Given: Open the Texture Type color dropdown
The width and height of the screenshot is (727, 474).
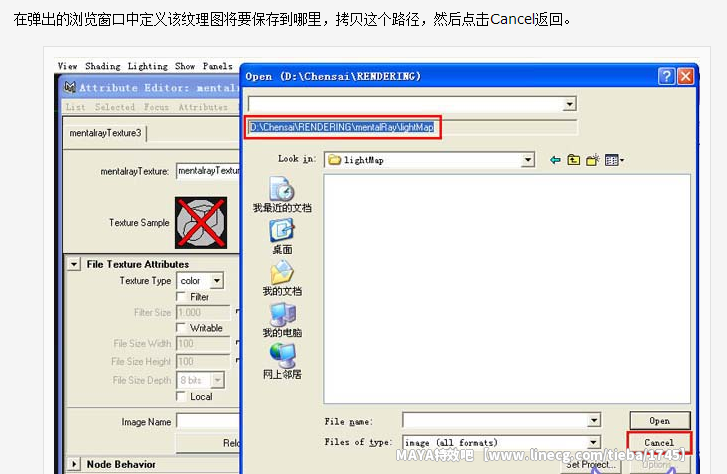Looking at the screenshot, I should coord(200,281).
